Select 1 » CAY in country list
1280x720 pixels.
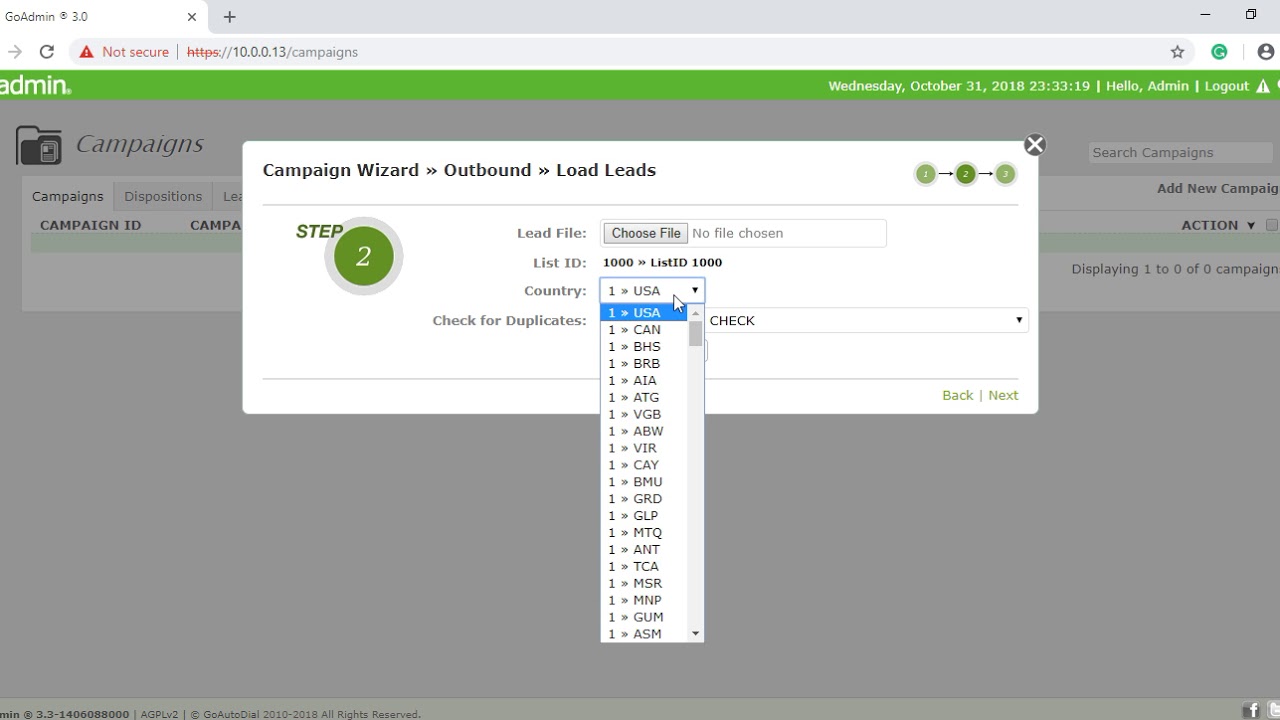click(644, 465)
